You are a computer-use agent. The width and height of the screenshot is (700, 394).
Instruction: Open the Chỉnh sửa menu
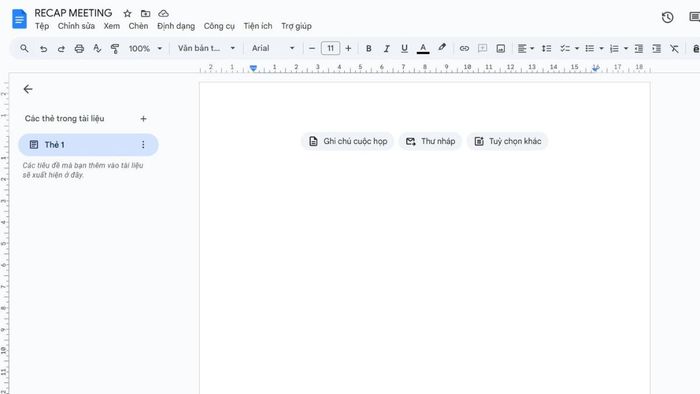point(76,26)
